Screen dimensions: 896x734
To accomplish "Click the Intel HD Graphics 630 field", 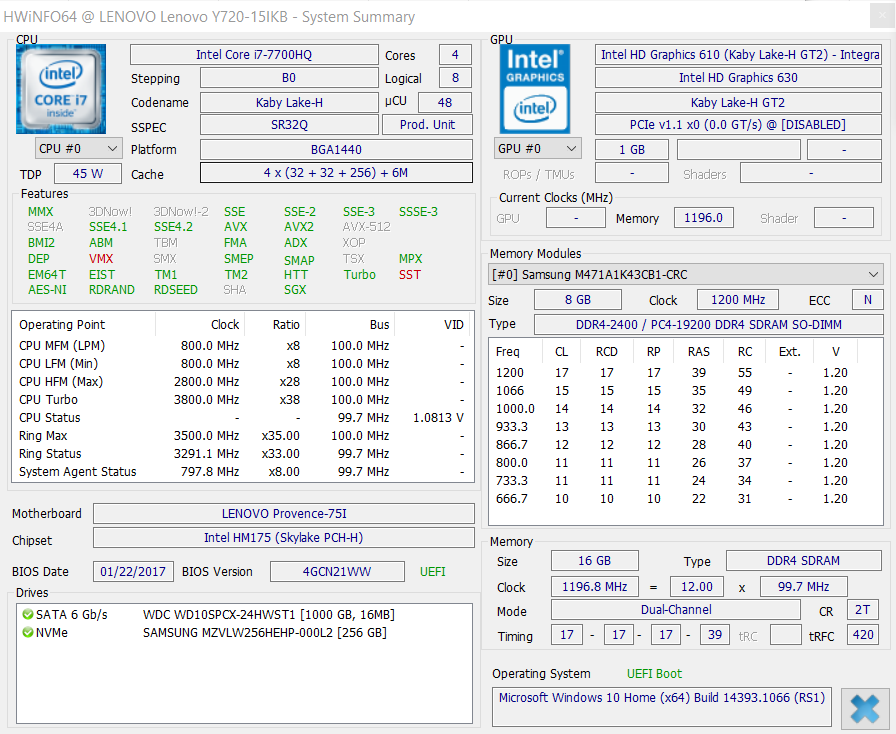I will point(738,78).
